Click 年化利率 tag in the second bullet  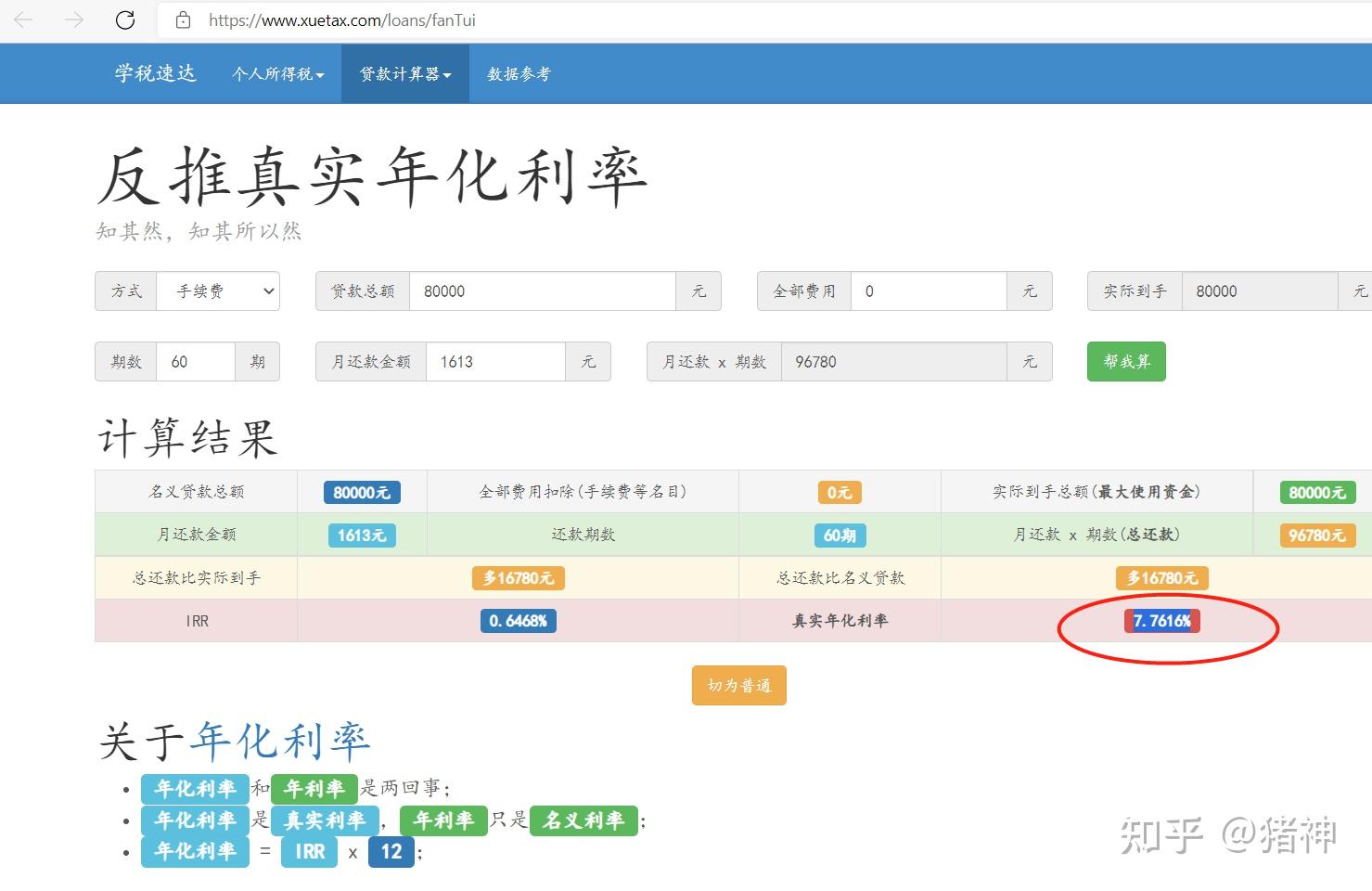[x=195, y=820]
